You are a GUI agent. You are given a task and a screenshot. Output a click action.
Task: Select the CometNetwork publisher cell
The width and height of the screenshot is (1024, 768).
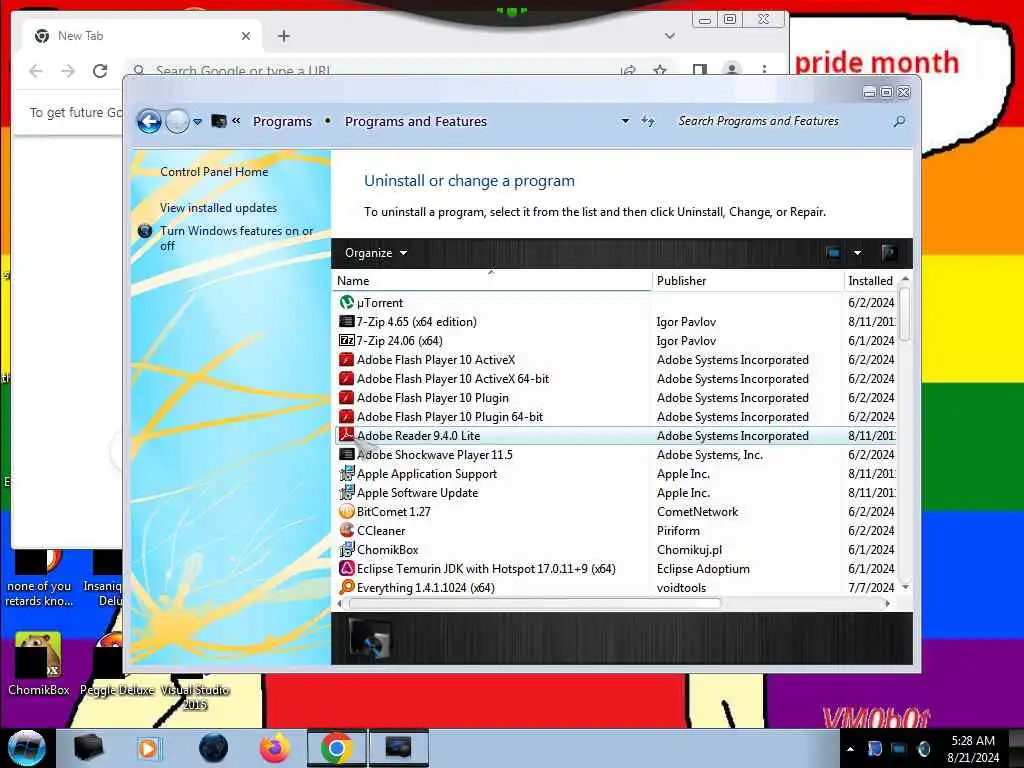pos(697,511)
